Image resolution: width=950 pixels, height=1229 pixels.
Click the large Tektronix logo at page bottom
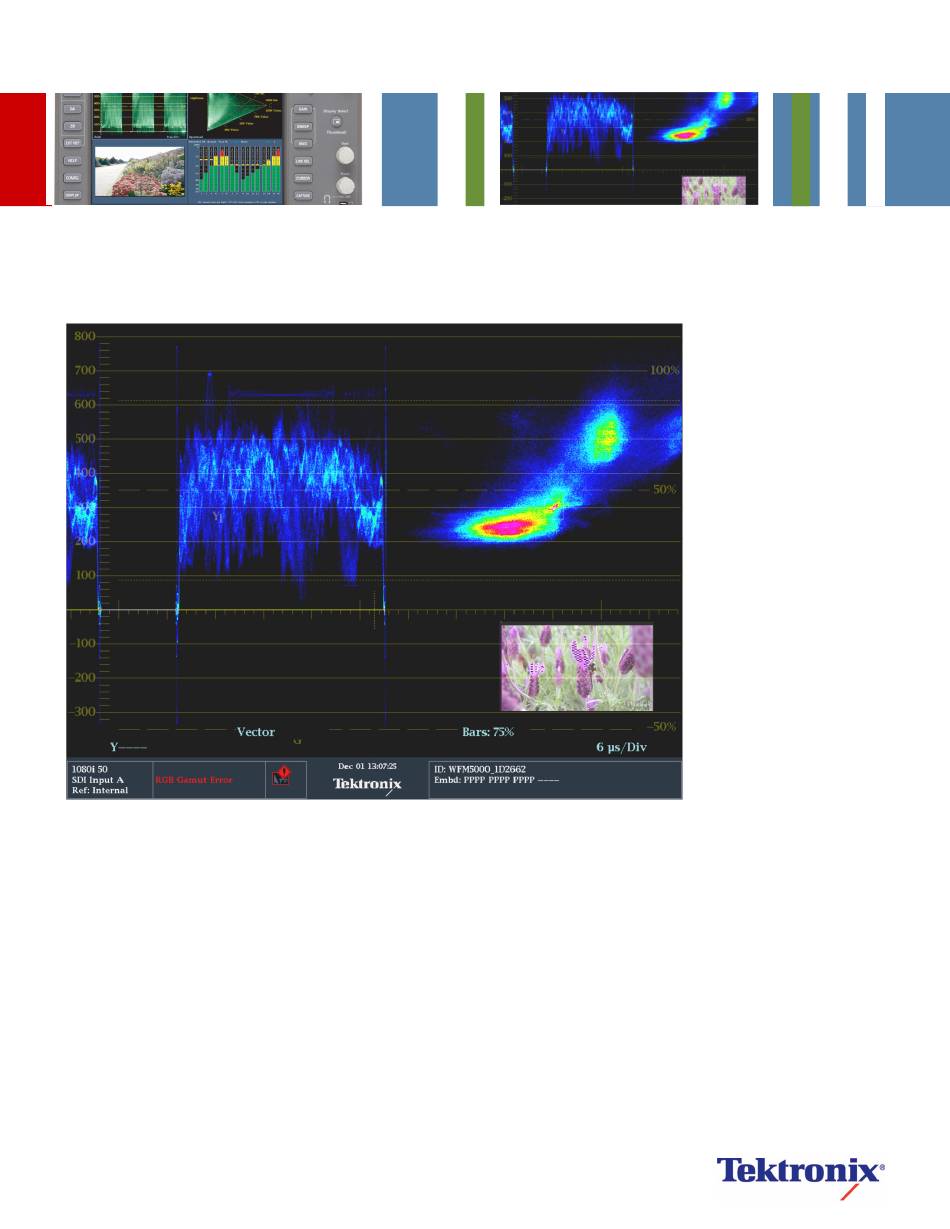pos(800,1172)
